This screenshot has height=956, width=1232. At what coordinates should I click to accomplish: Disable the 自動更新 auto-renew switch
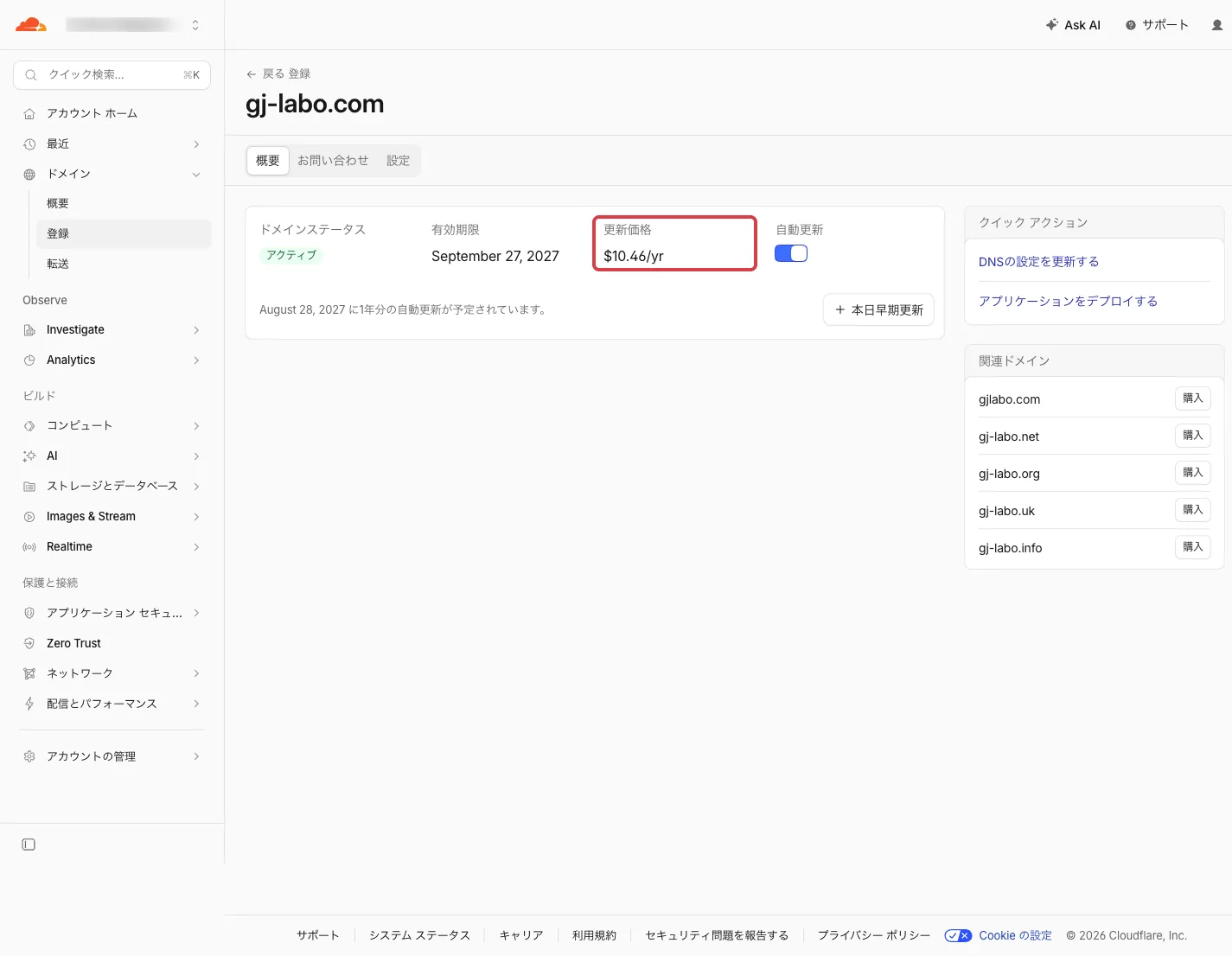791,253
